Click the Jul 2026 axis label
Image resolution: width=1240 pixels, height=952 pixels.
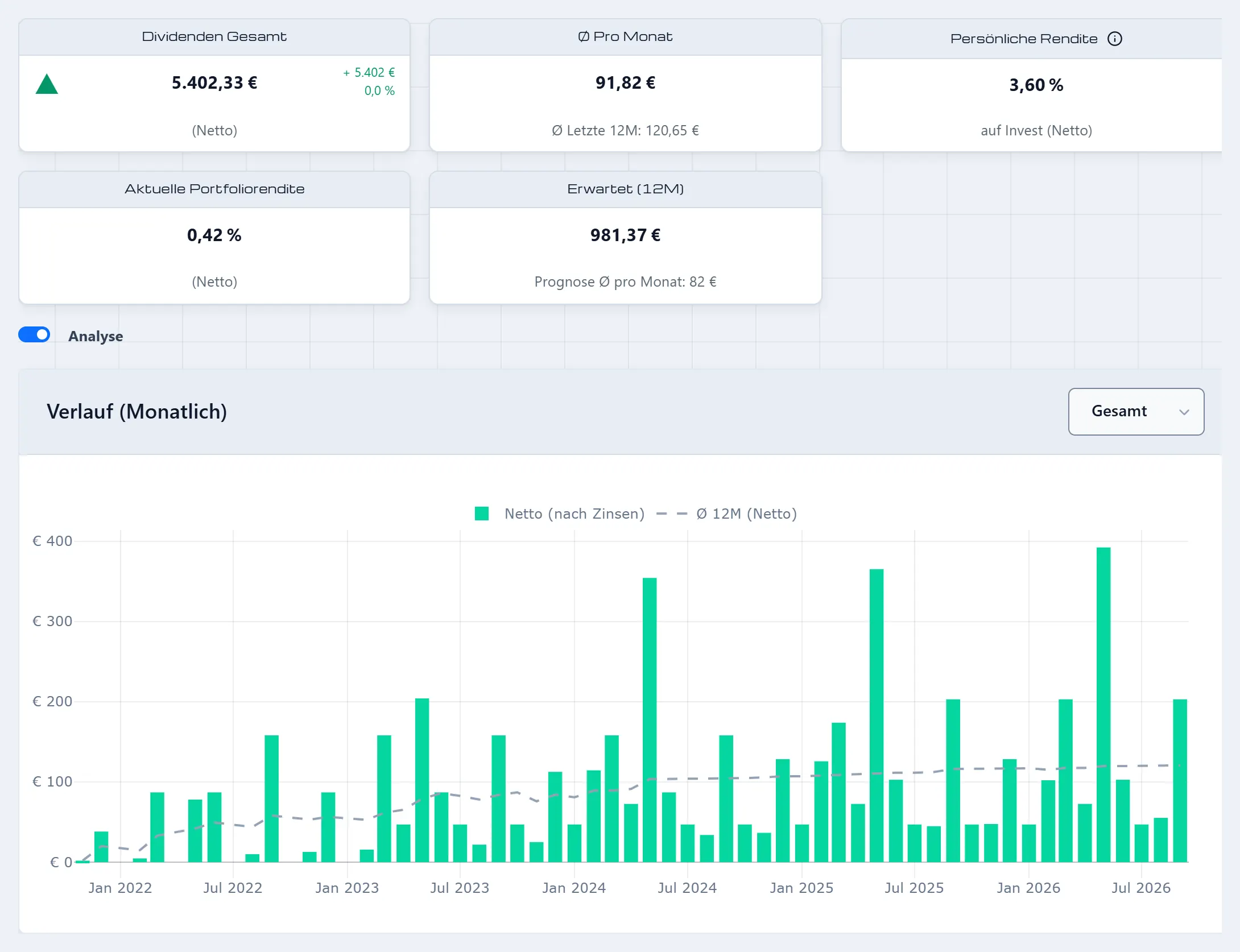1141,888
